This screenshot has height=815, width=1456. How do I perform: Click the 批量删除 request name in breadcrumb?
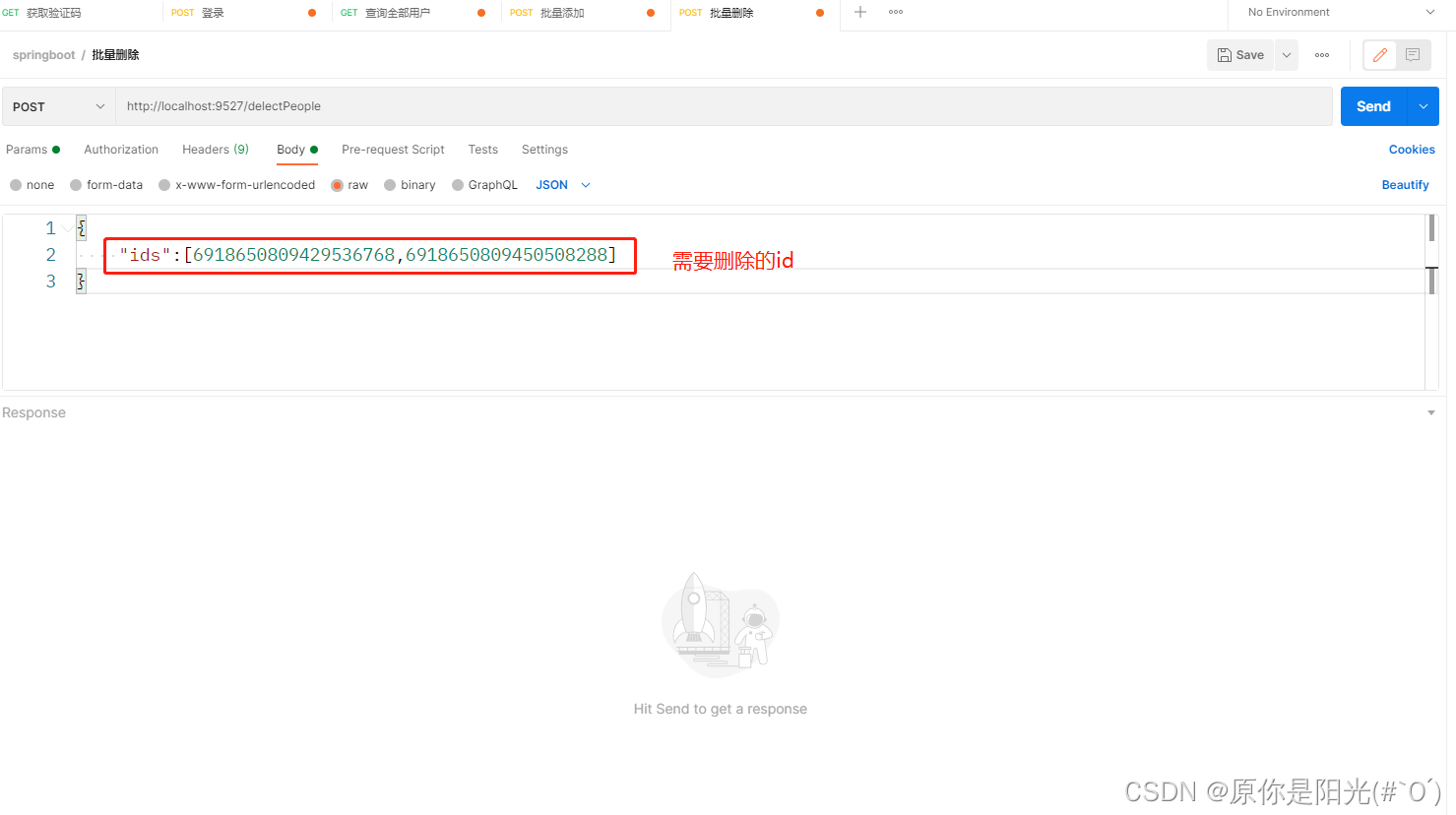[115, 55]
